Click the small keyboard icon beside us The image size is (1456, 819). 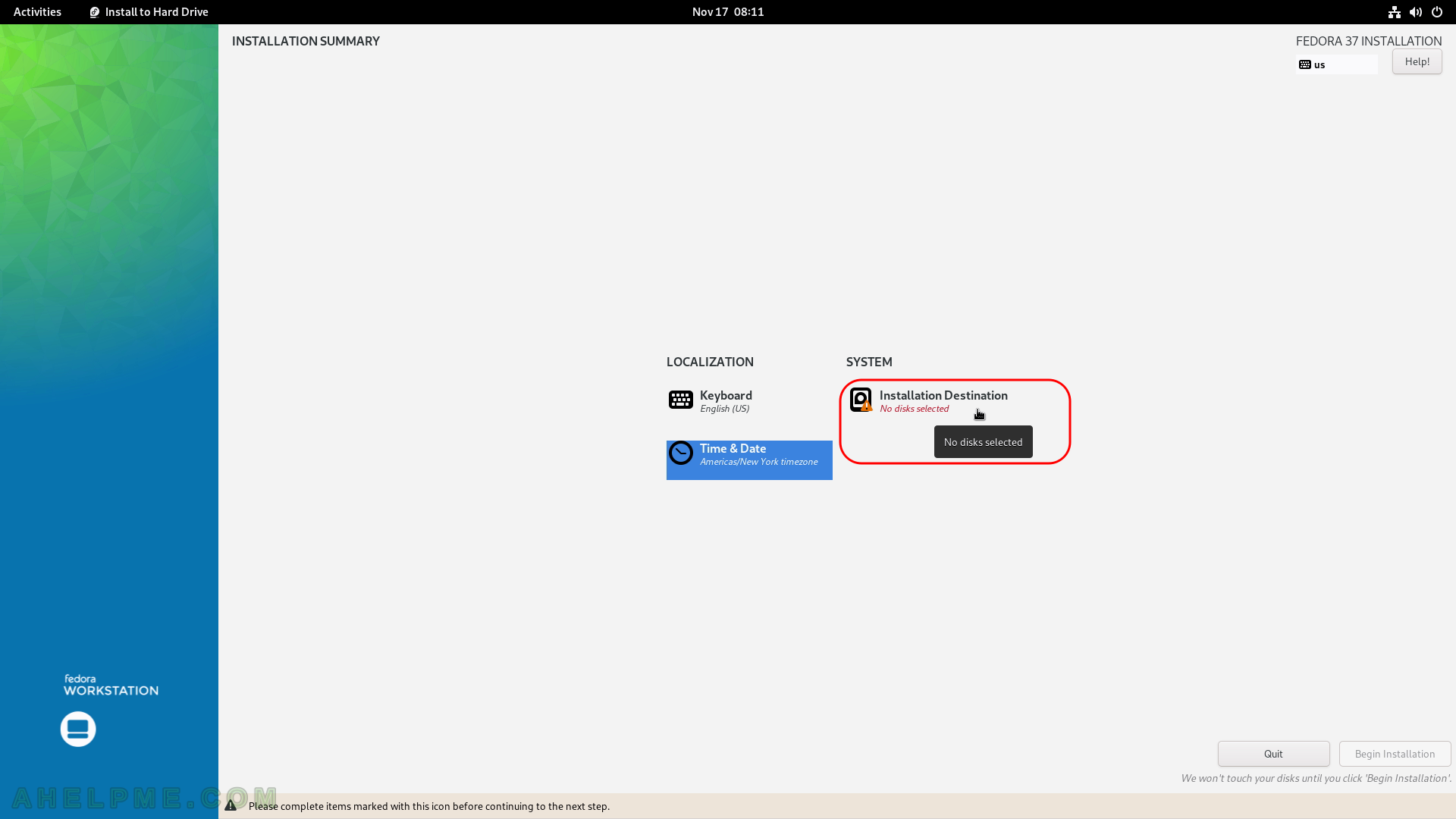click(x=1305, y=65)
